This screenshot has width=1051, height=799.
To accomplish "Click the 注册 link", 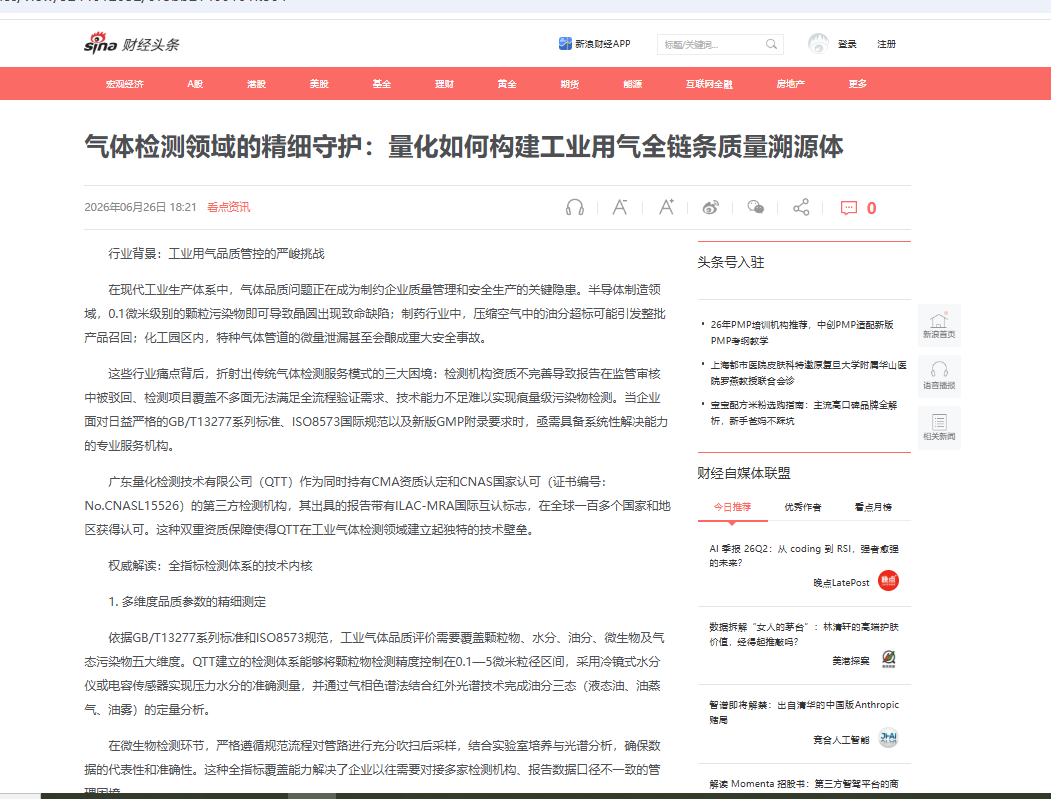I will (x=886, y=44).
